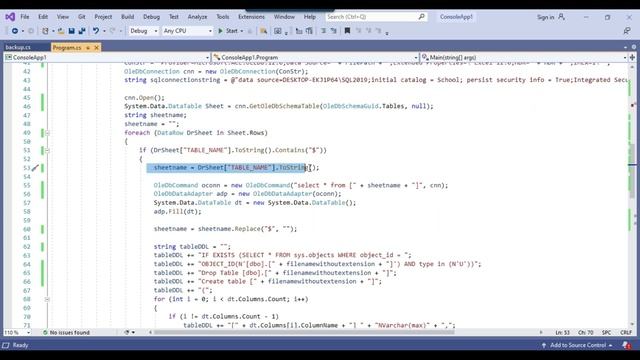Open the Tools menu
The image size is (640, 360).
(222, 17)
